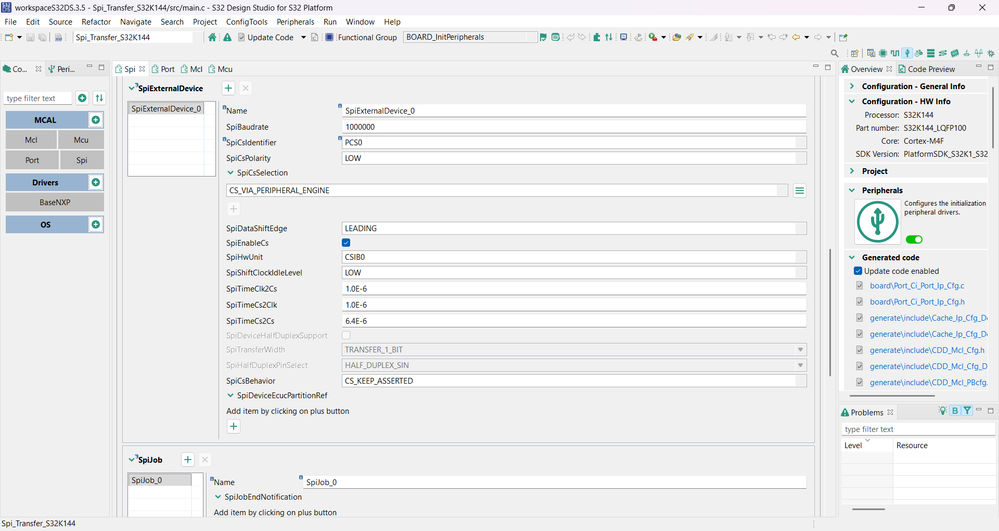Click the lightbulb icon in Problems panel

click(x=942, y=411)
